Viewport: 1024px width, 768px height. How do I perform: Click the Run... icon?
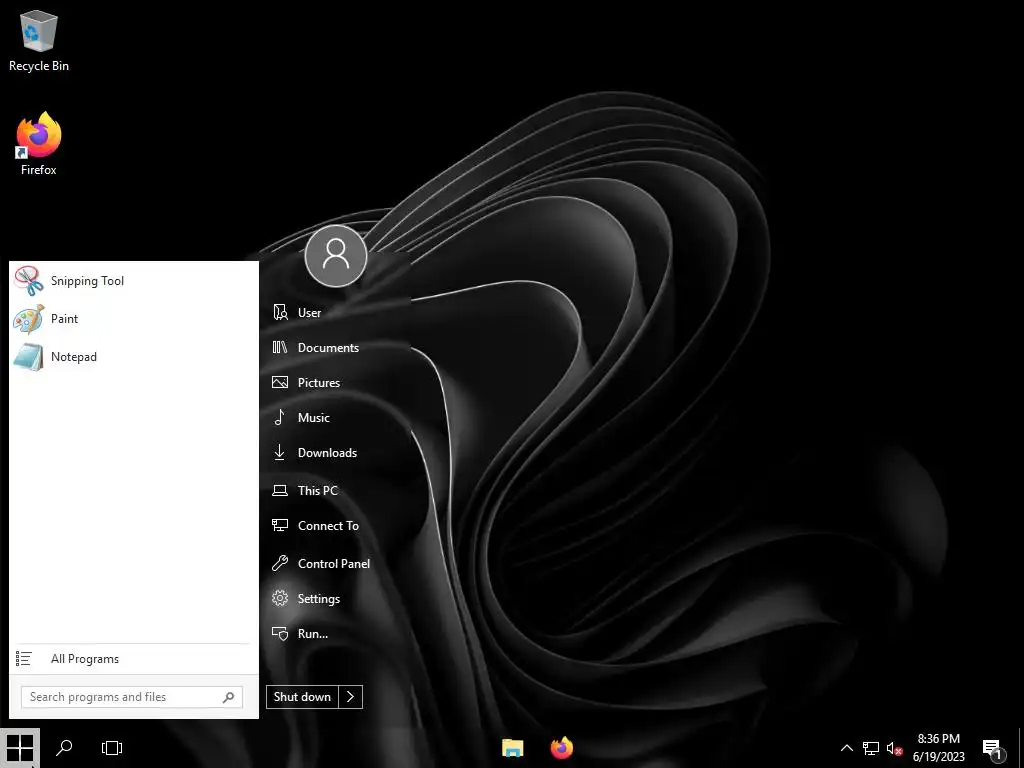[x=280, y=633]
